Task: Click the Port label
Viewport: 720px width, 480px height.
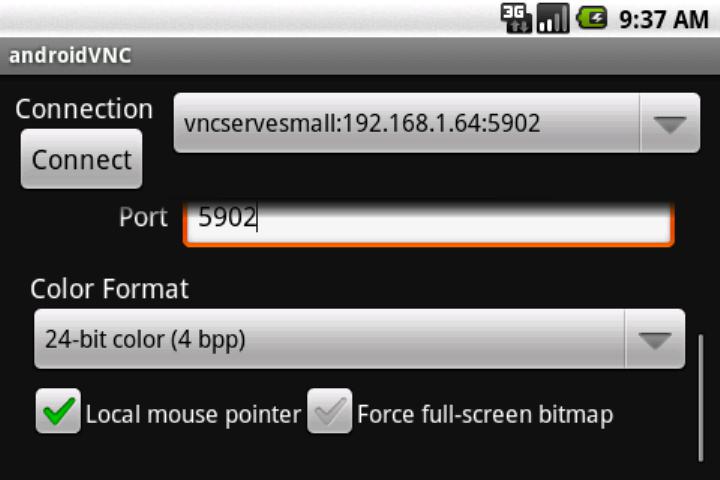Action: click(143, 217)
